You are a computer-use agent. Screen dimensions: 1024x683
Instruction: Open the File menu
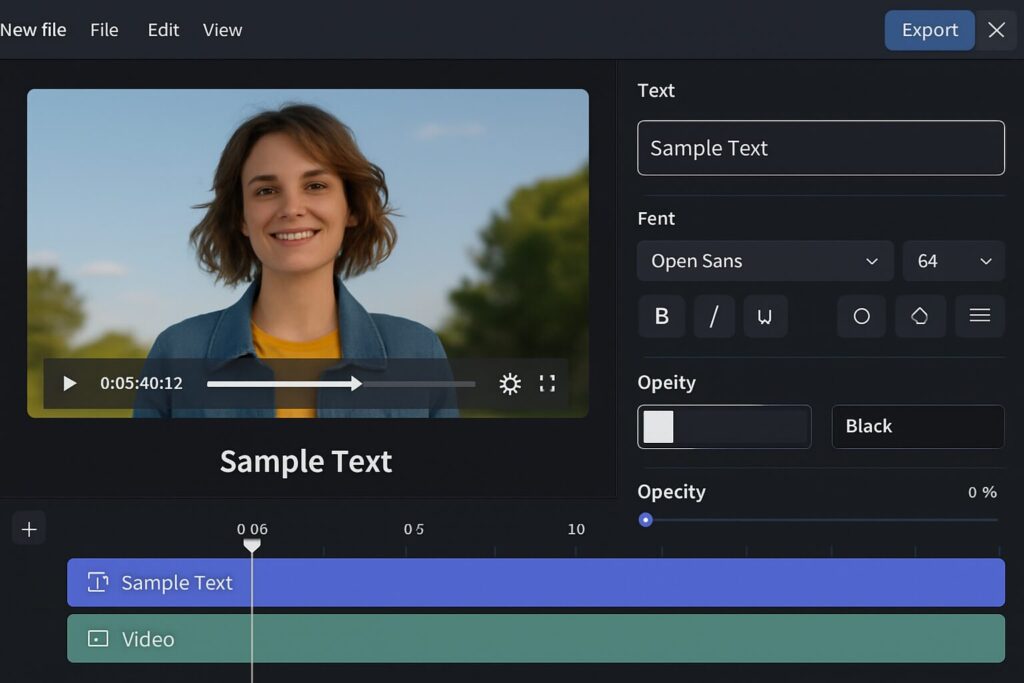tap(104, 30)
